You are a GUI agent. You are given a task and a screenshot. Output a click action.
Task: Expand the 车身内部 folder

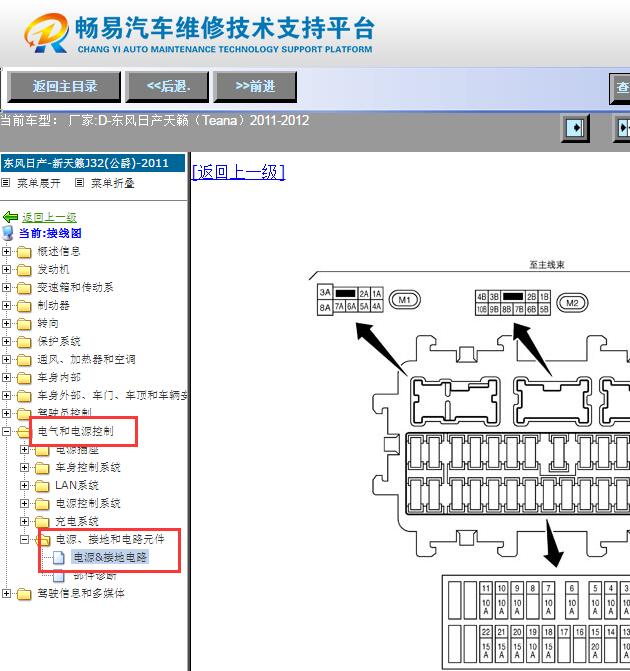(6, 377)
